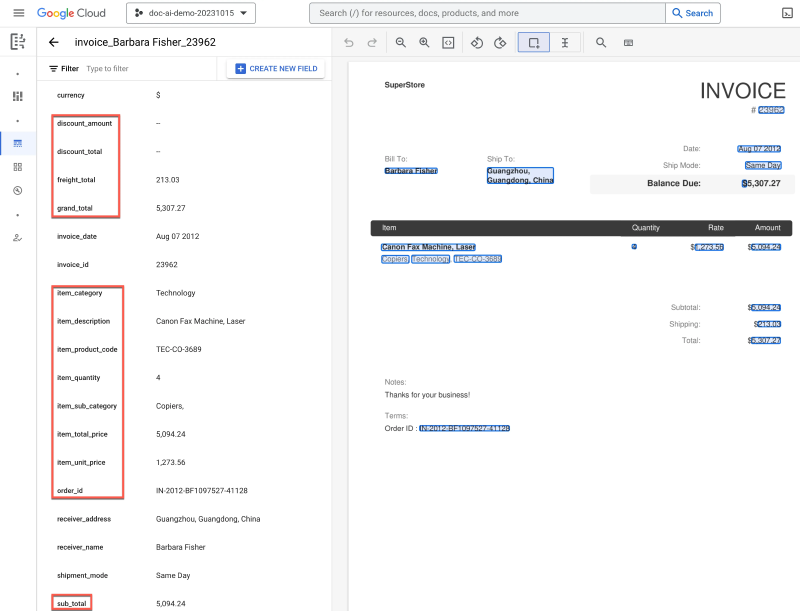Select the item_quantity field
Viewport: 800px width, 611px height.
(x=79, y=377)
